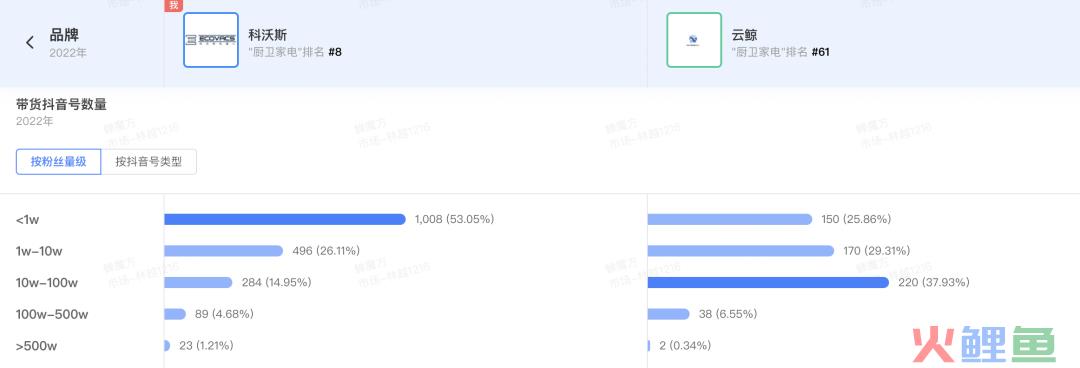The width and height of the screenshot is (1080, 368).
Task: Switch to 按粉丝量级 tab
Action: [59, 162]
